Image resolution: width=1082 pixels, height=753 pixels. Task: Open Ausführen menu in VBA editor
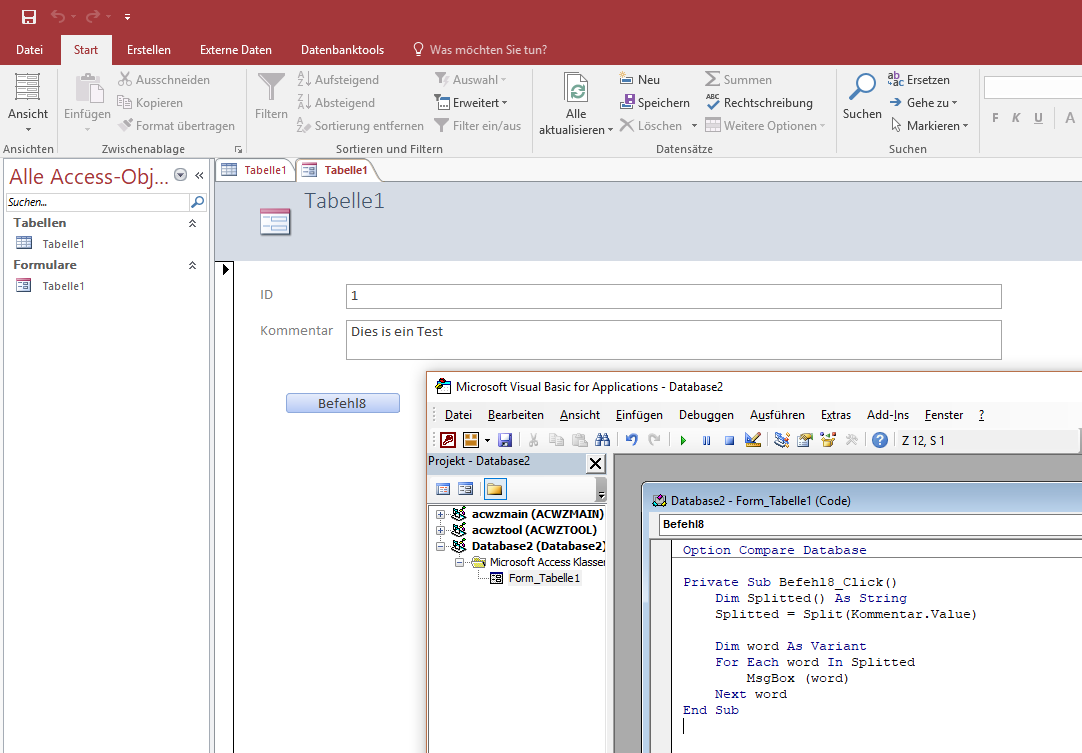(x=777, y=415)
